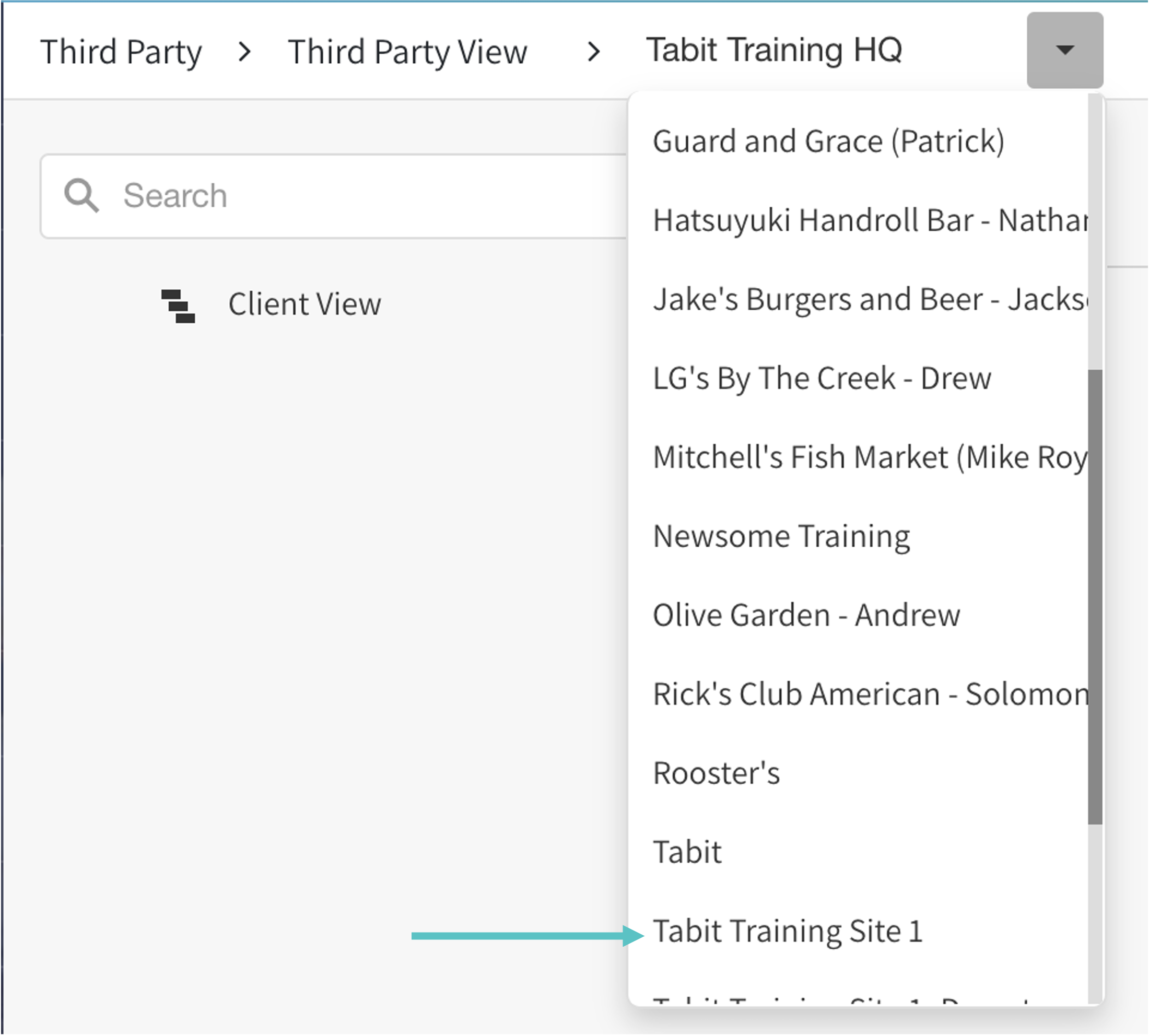
Task: Open Third Party breadcrumb link
Action: pos(121,52)
